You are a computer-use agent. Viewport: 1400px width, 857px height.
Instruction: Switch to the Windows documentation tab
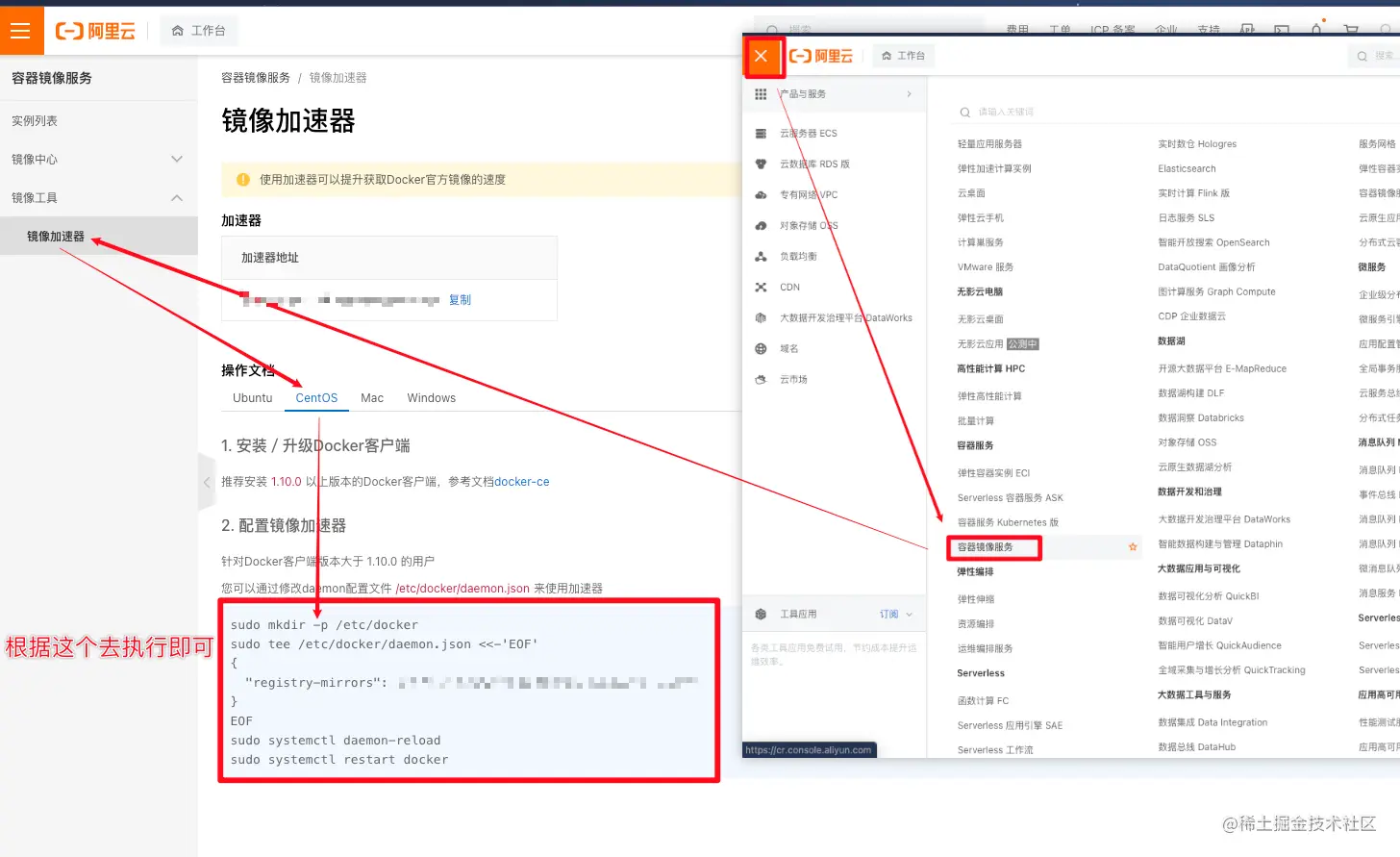pos(431,397)
